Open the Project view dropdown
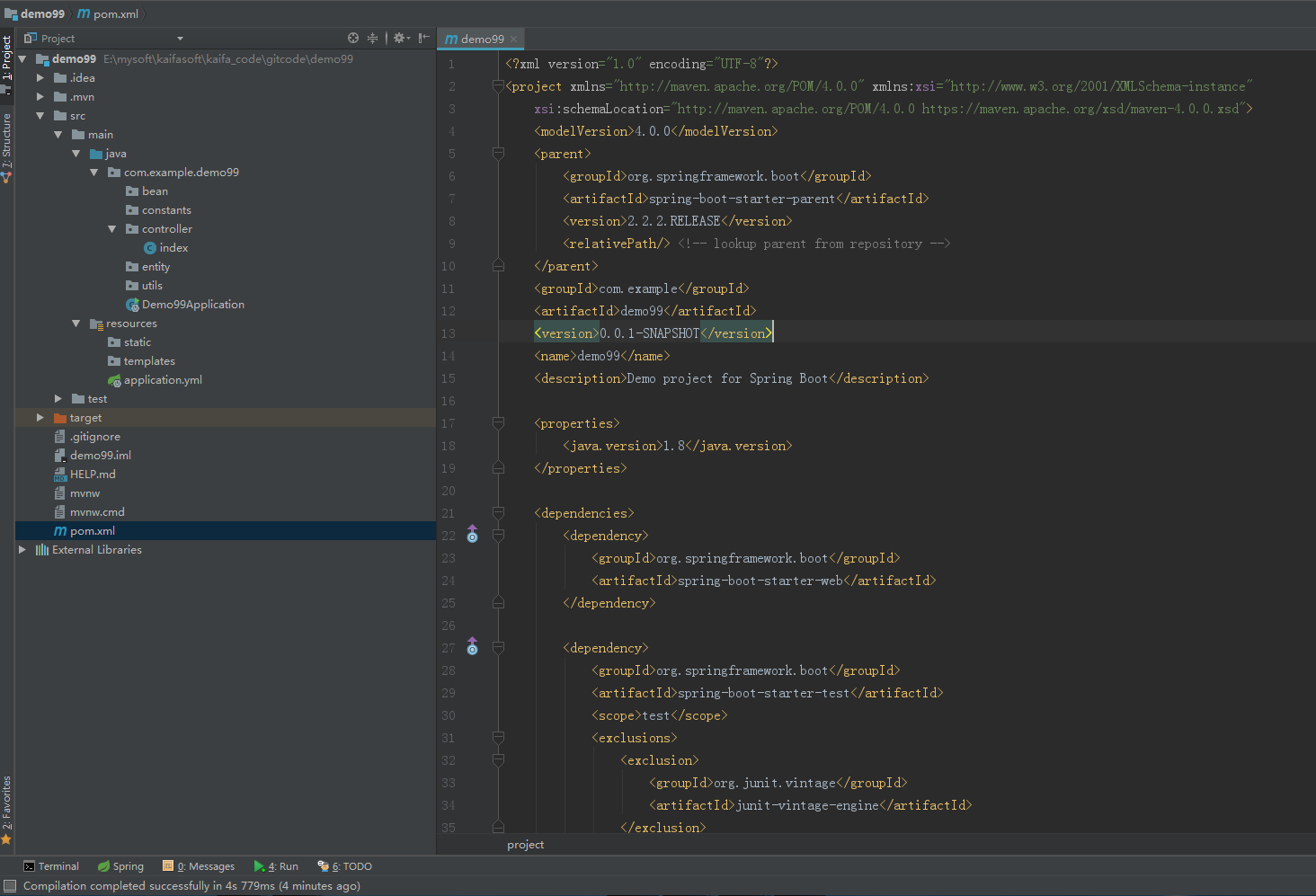1316x896 pixels. click(x=180, y=39)
